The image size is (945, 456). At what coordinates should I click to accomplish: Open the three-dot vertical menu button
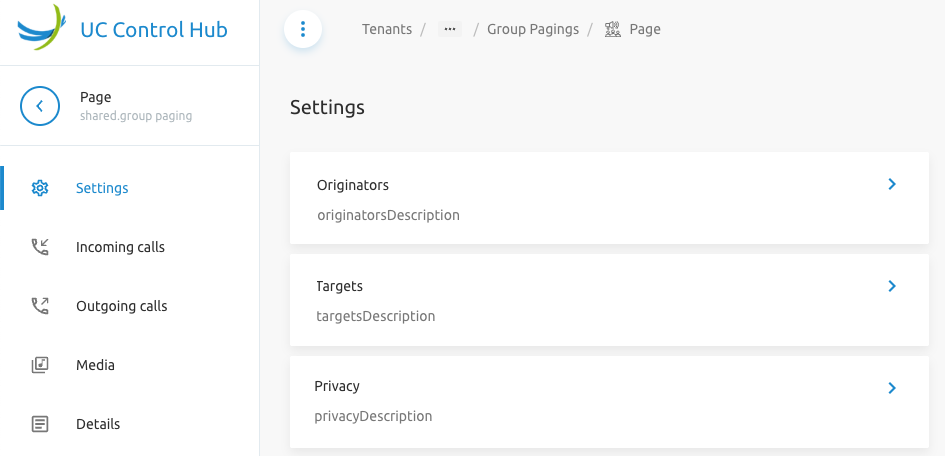point(303,29)
